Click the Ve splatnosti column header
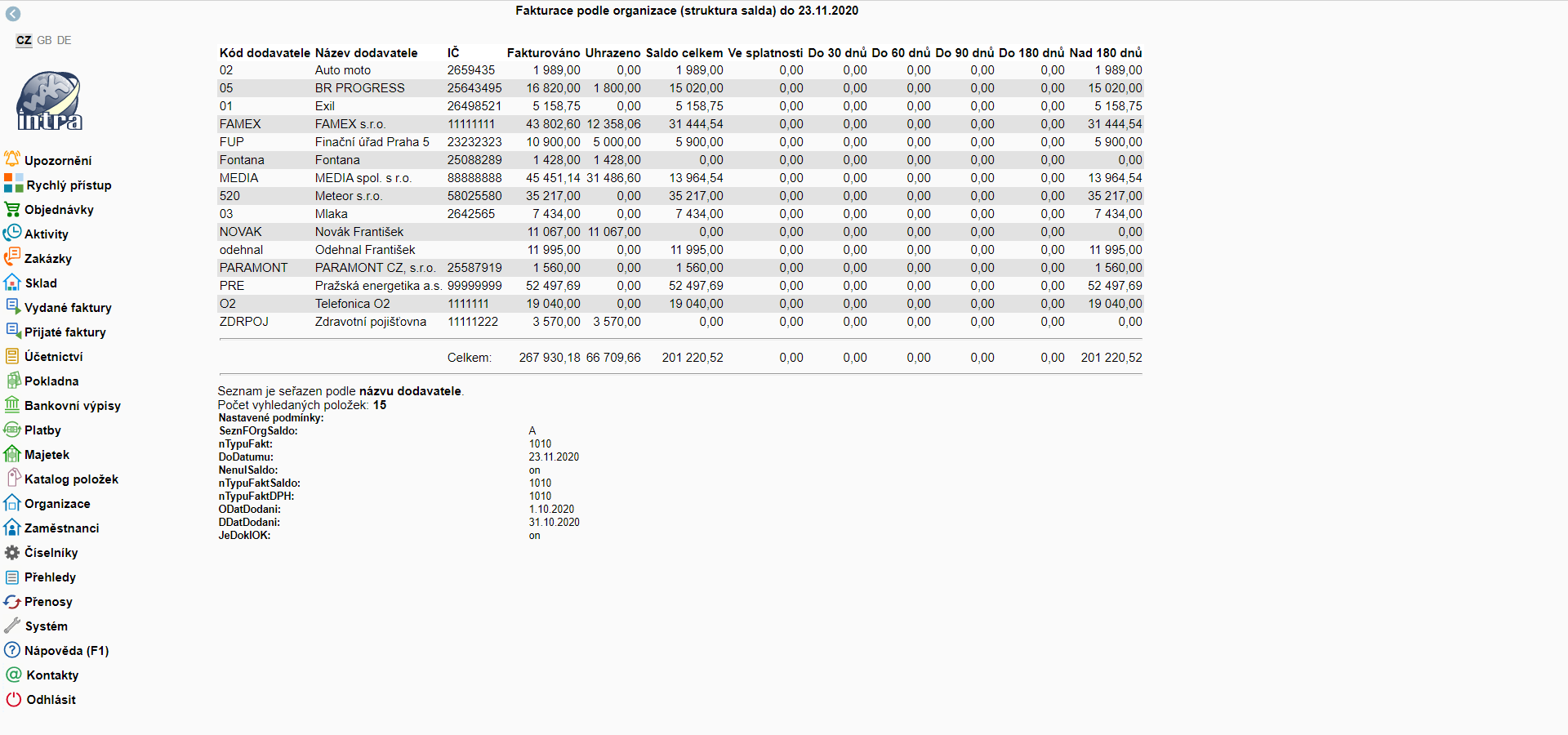 click(x=765, y=53)
